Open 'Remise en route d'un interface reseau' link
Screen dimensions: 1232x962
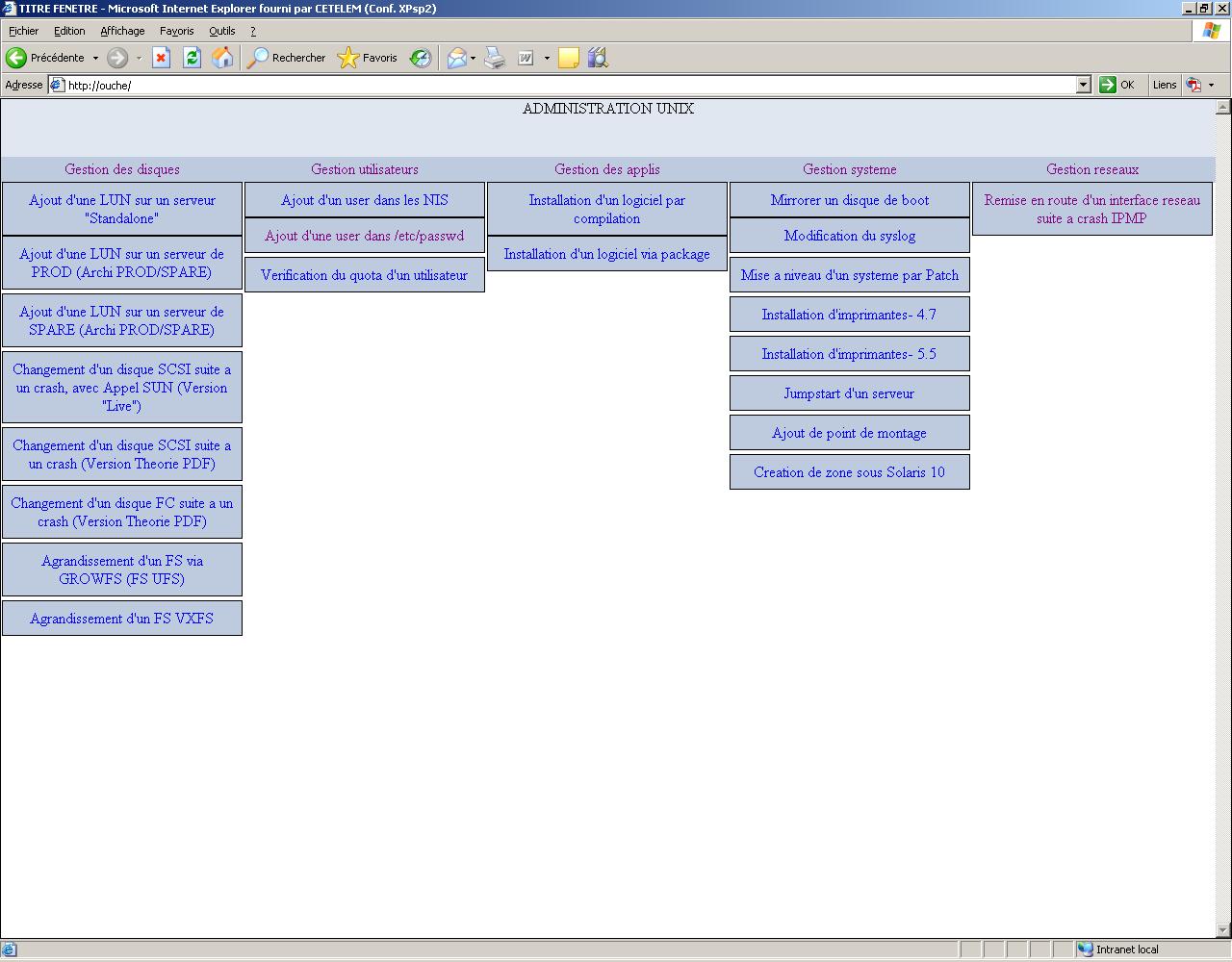tap(1092, 209)
